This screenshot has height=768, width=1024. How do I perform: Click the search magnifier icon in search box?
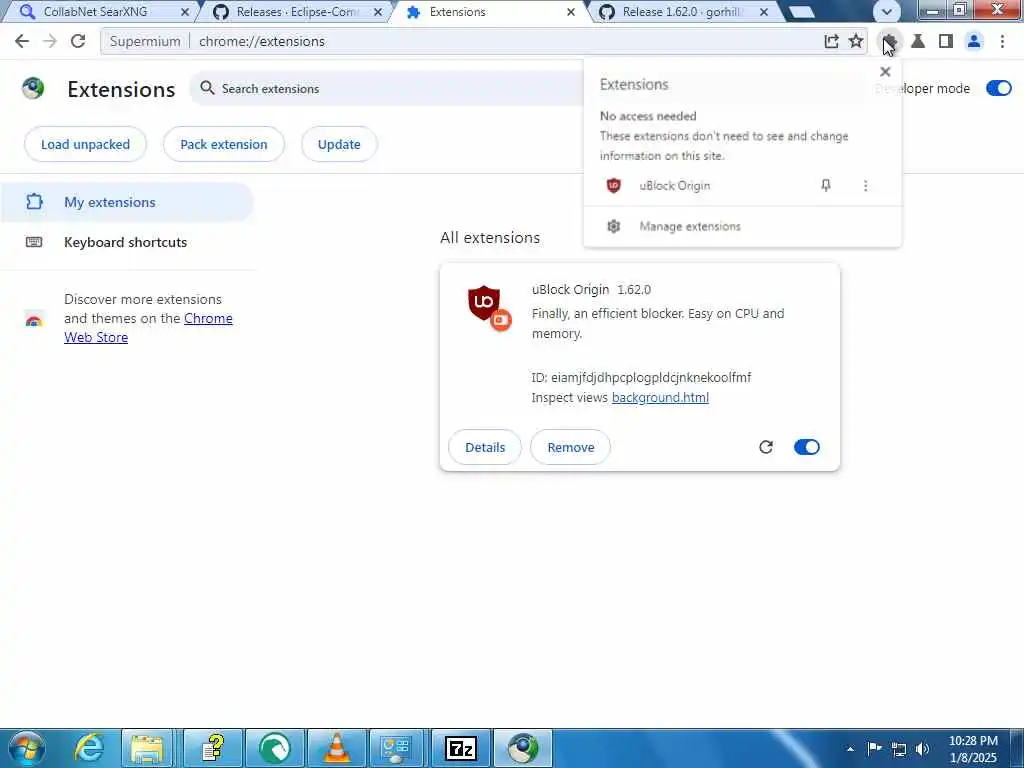click(207, 88)
